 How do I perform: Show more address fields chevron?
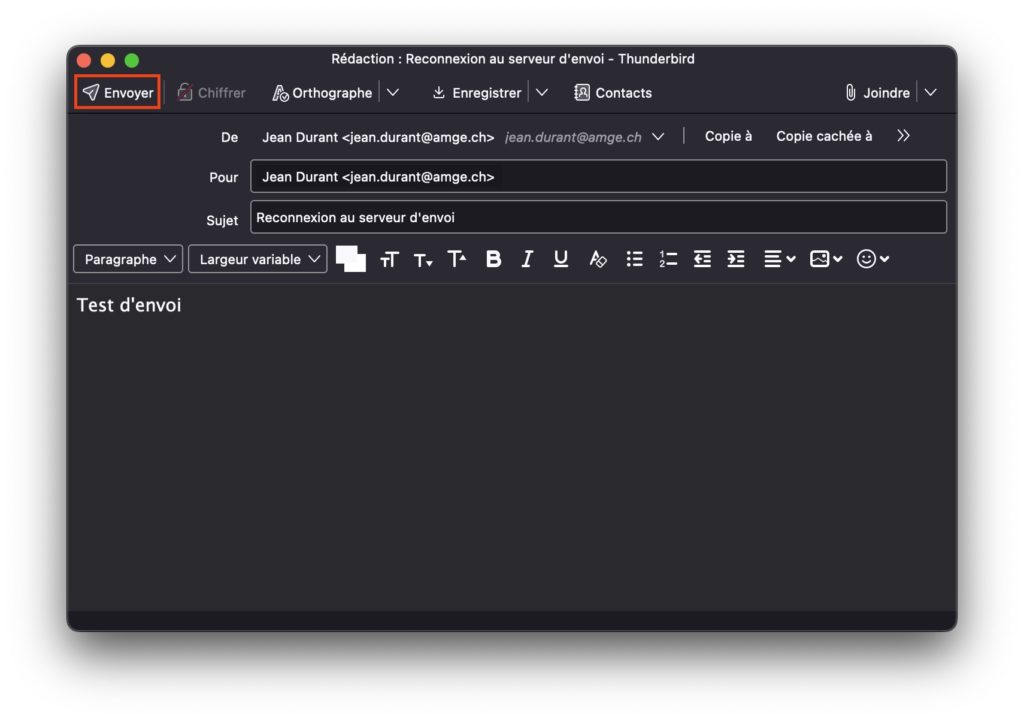(904, 136)
